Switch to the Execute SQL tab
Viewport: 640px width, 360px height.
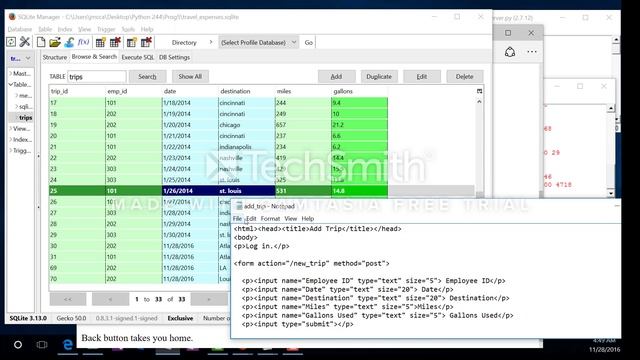138,57
